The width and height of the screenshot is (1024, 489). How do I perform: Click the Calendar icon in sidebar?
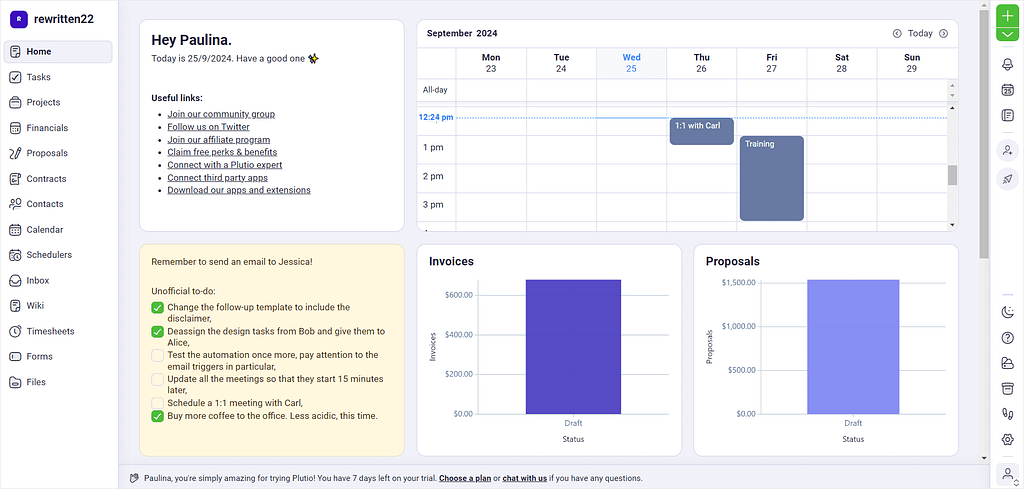[15, 230]
